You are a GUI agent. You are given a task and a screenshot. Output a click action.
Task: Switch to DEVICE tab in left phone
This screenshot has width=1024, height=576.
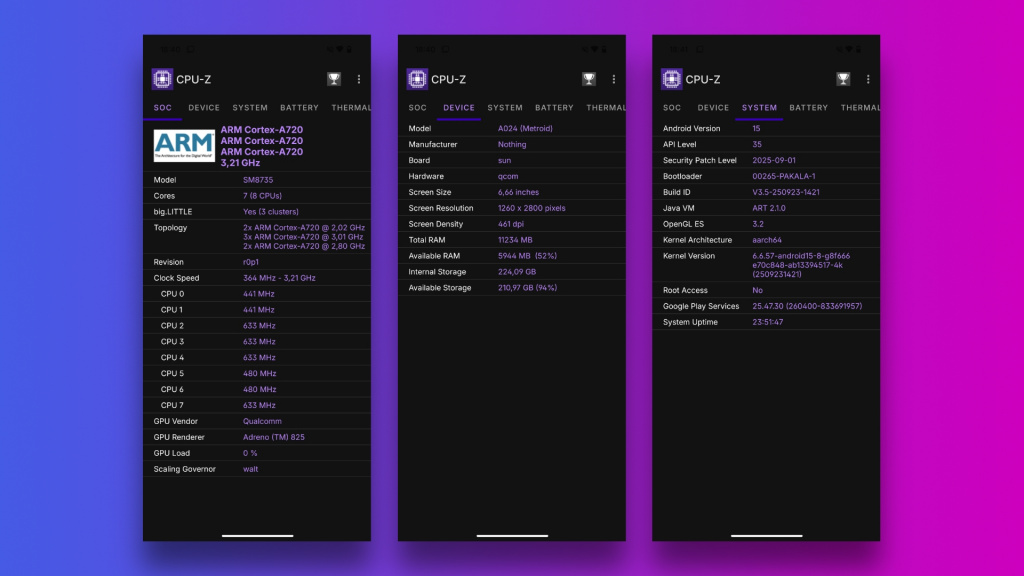click(204, 108)
